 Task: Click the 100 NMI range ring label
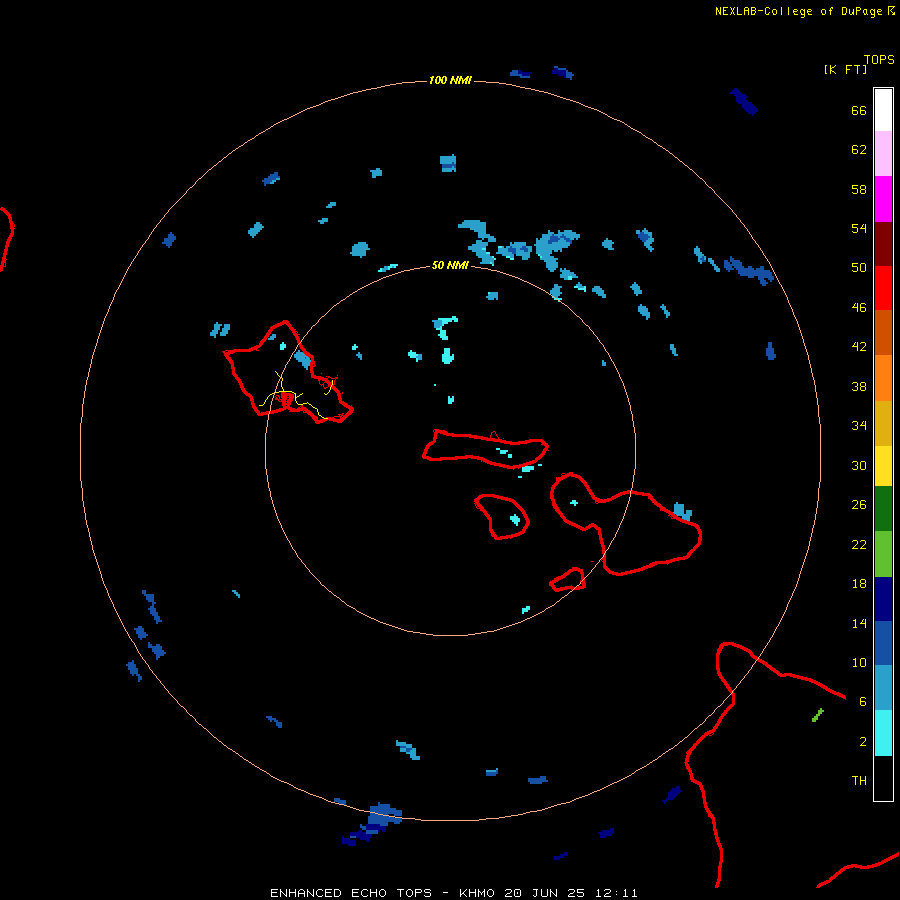coord(450,80)
